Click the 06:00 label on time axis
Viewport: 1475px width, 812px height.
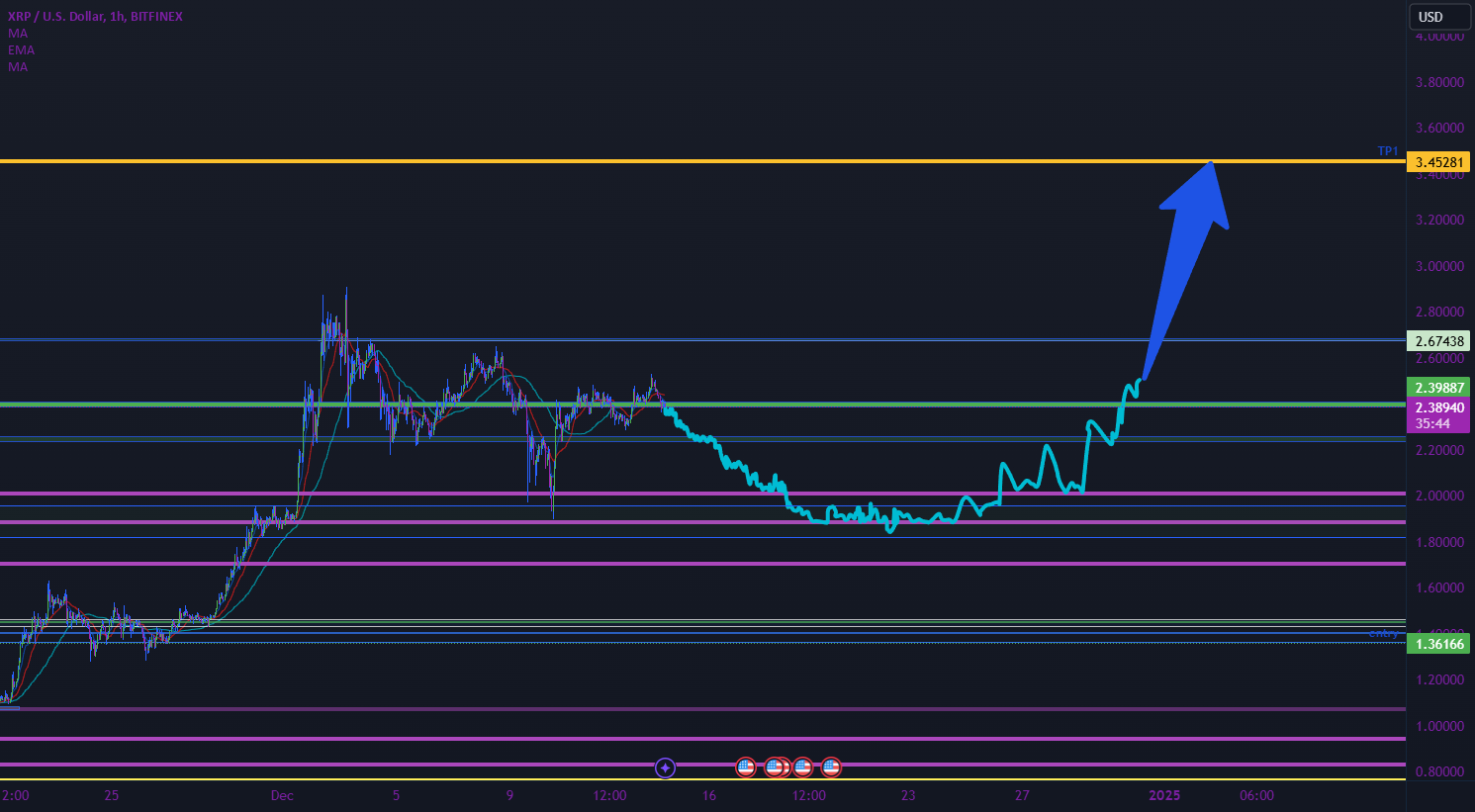(1256, 795)
